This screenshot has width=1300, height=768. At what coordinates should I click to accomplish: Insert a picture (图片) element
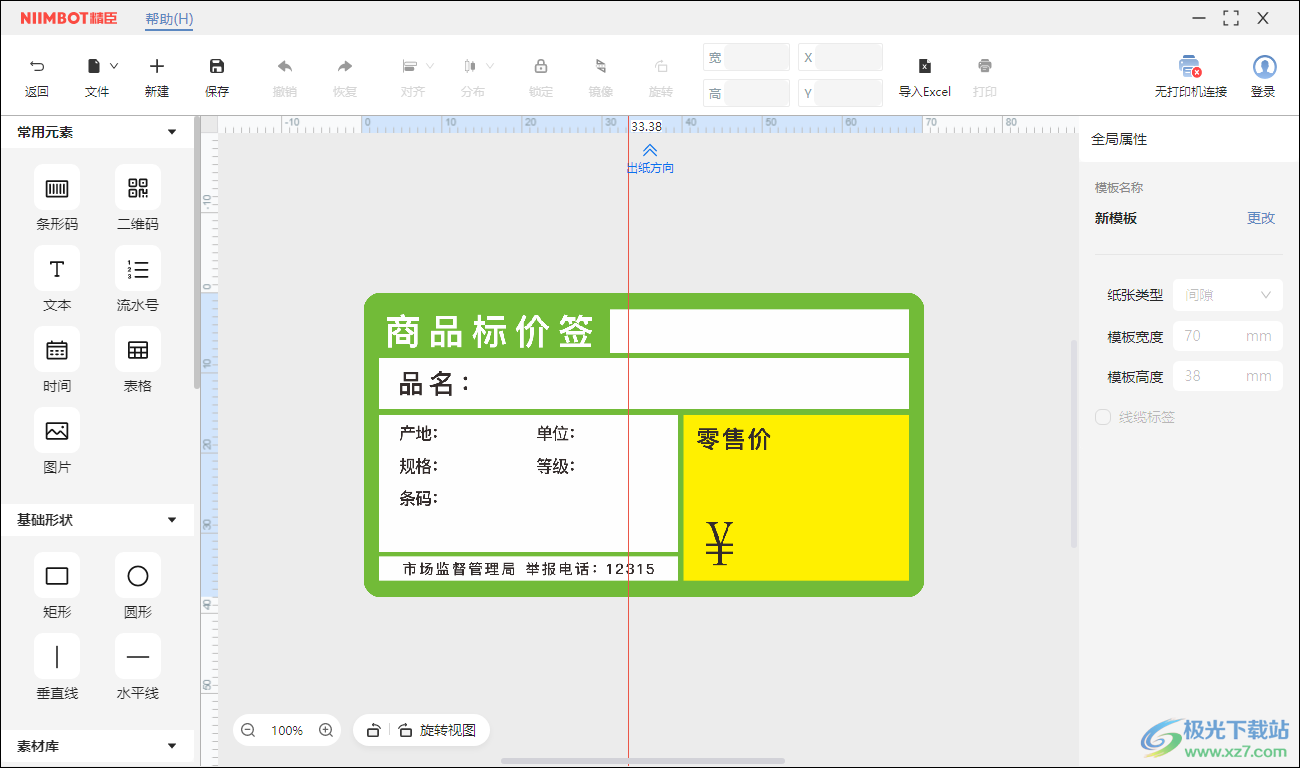(x=57, y=431)
